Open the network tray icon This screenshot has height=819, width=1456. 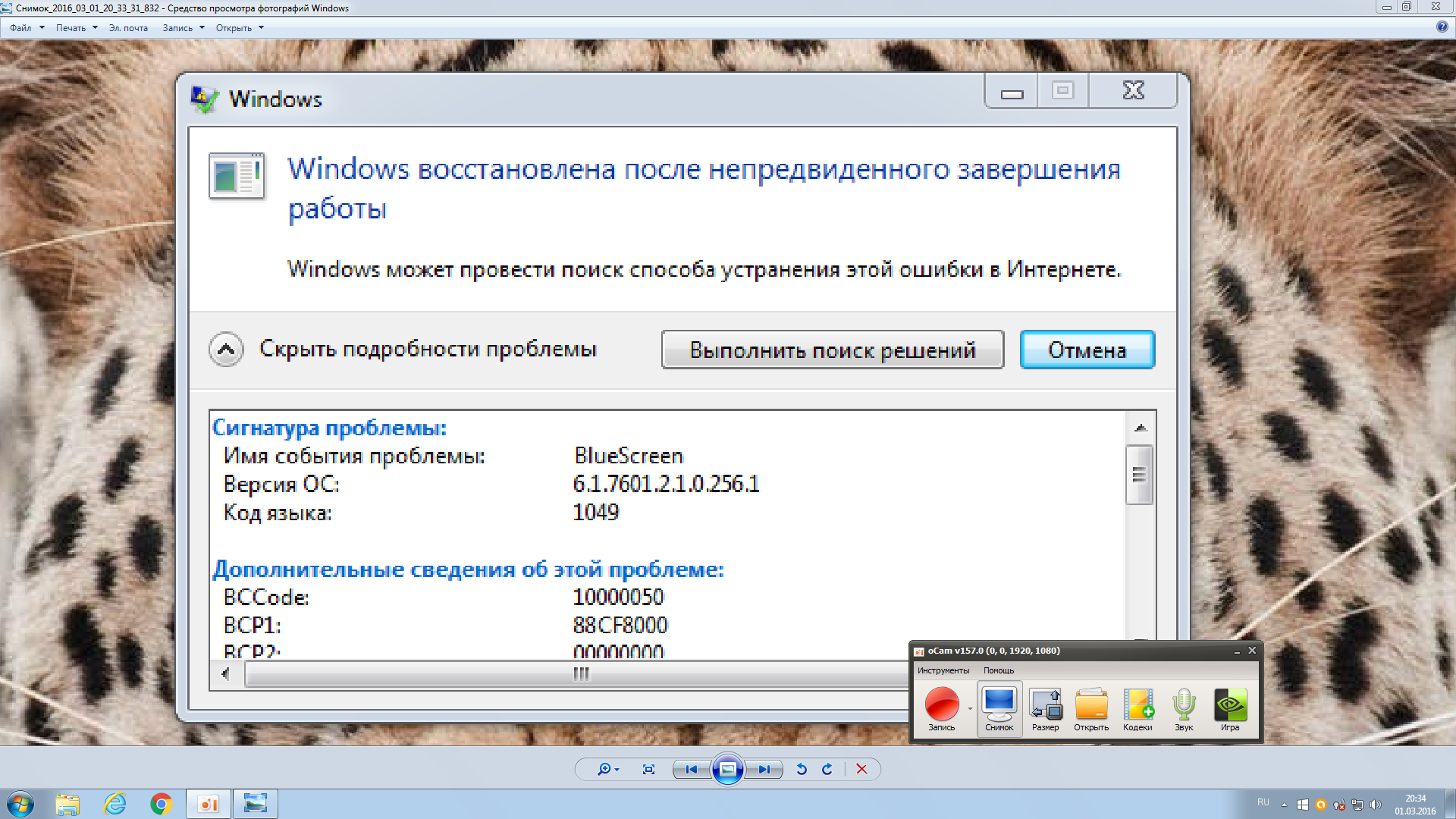[x=1357, y=805]
